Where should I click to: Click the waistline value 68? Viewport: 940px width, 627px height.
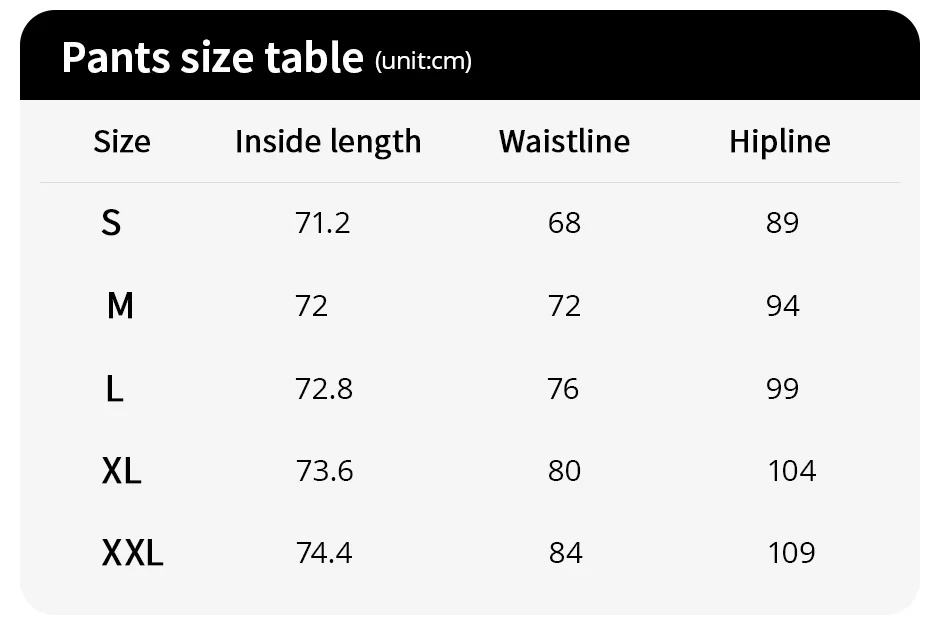(x=564, y=223)
